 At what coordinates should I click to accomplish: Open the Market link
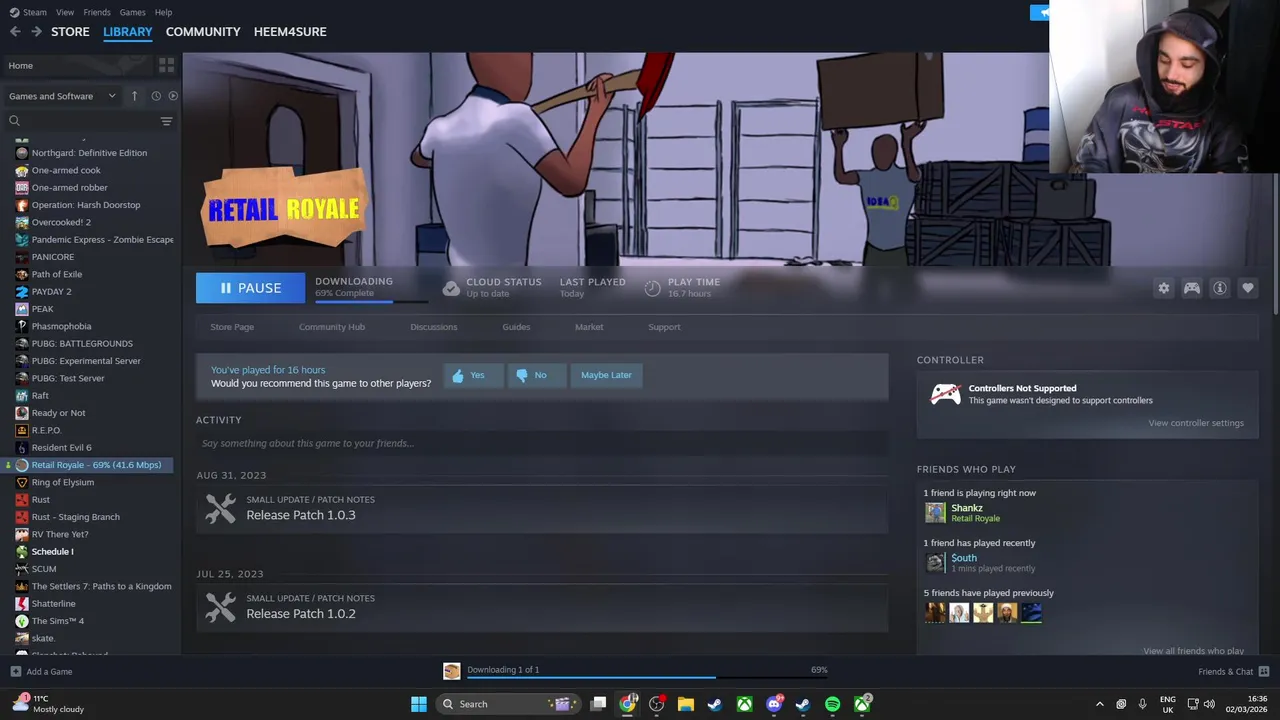tap(589, 327)
